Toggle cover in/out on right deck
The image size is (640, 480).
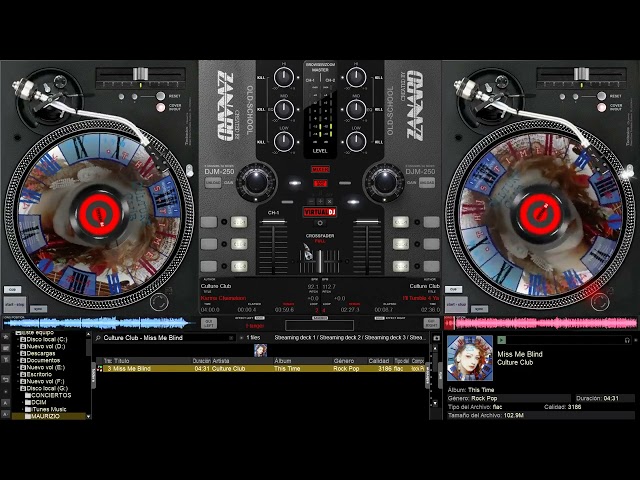[x=602, y=107]
